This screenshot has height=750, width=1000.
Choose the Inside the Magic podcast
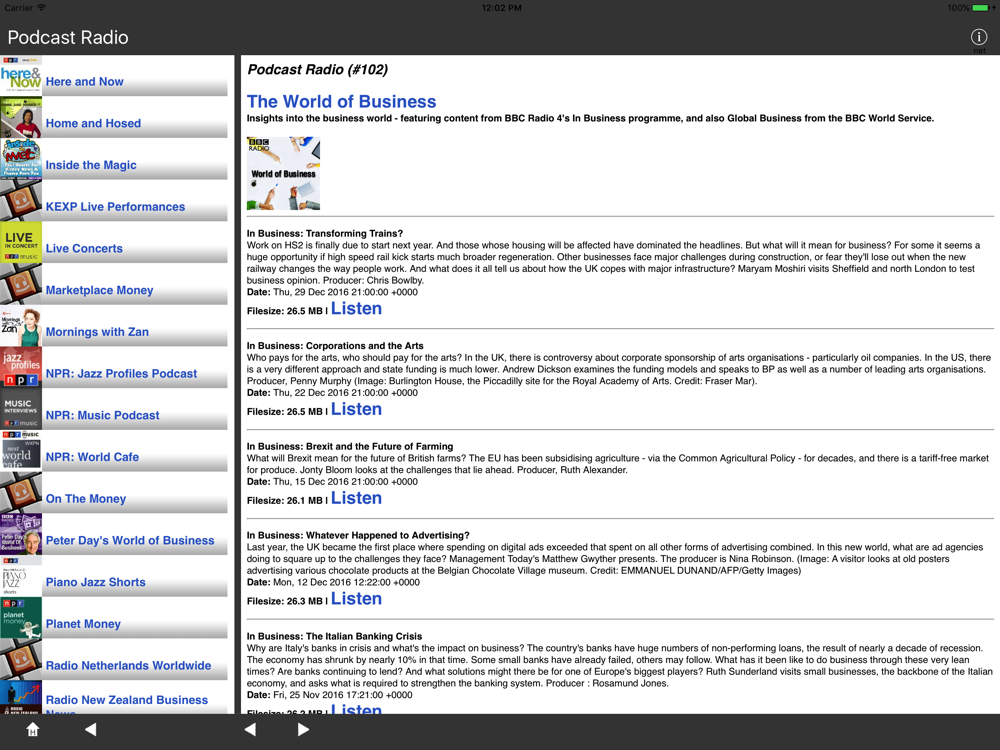click(91, 165)
